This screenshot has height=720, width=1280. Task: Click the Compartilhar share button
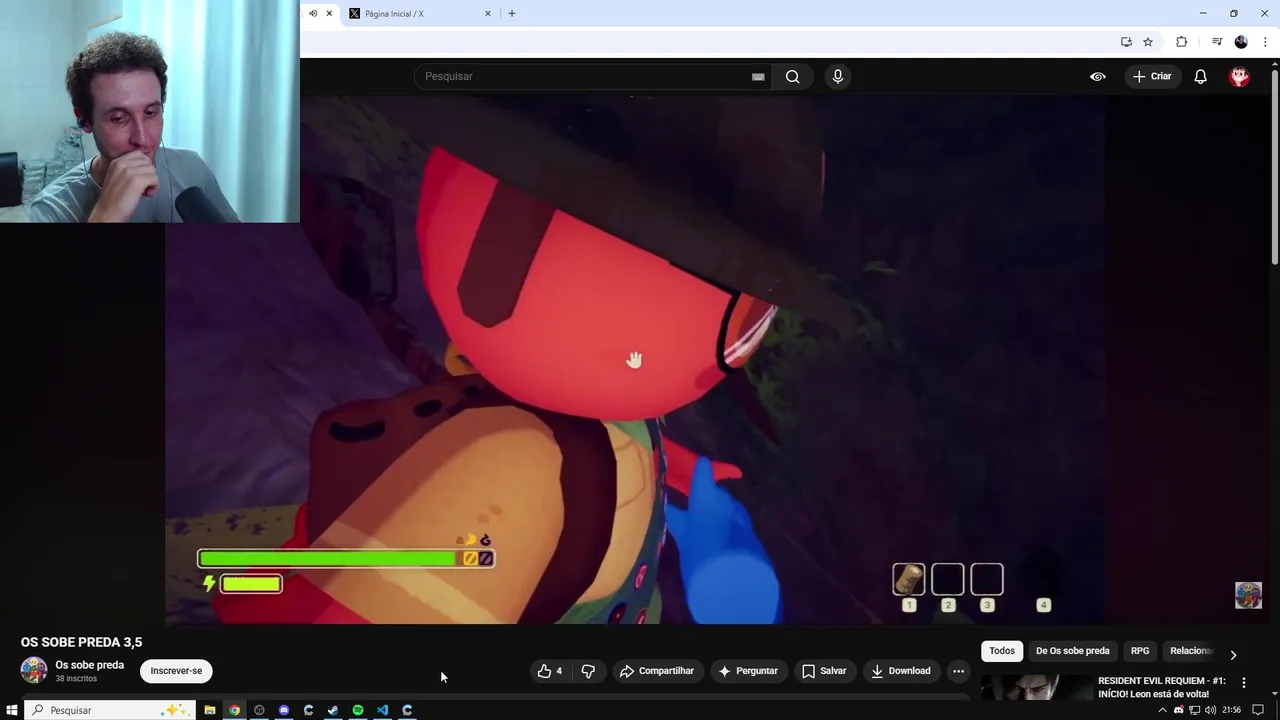pos(656,671)
